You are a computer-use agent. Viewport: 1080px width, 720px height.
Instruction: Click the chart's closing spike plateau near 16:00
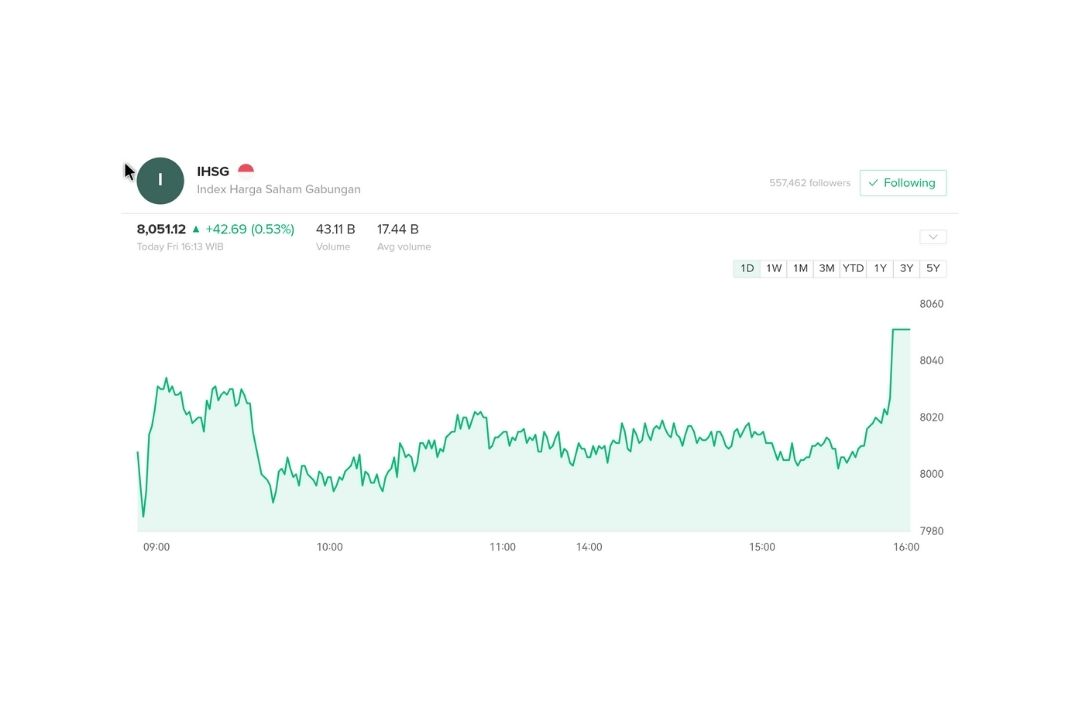point(901,329)
